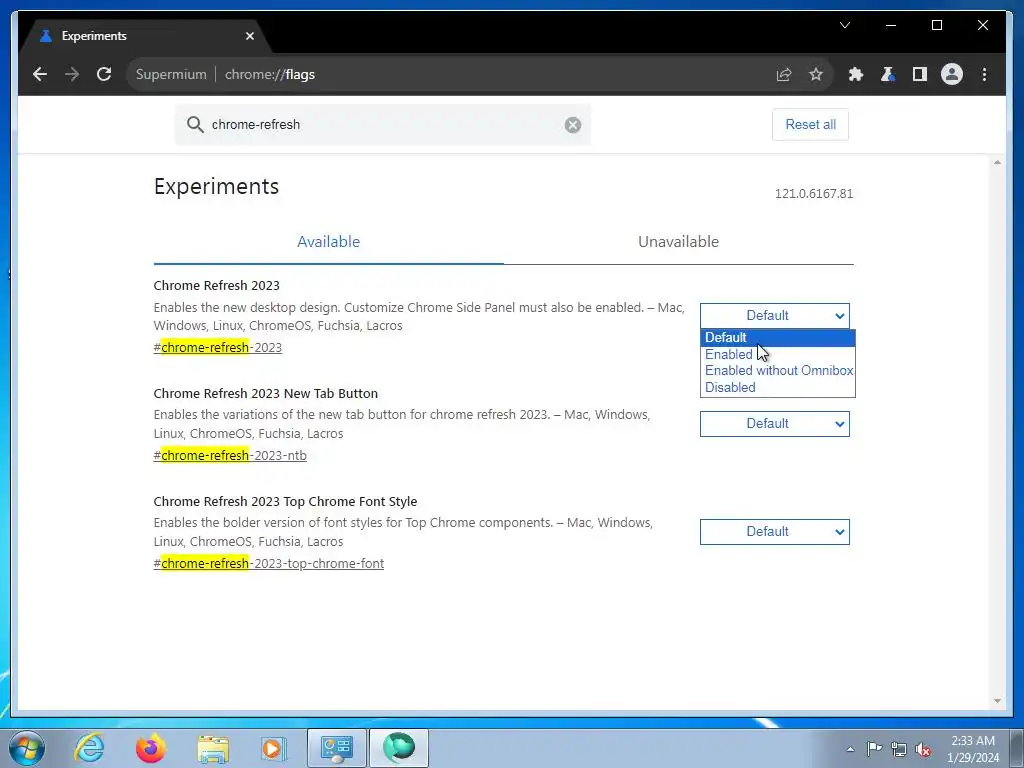Screen dimensions: 1024x768
Task: Open the Top Chrome Font Style dropdown
Action: point(775,532)
